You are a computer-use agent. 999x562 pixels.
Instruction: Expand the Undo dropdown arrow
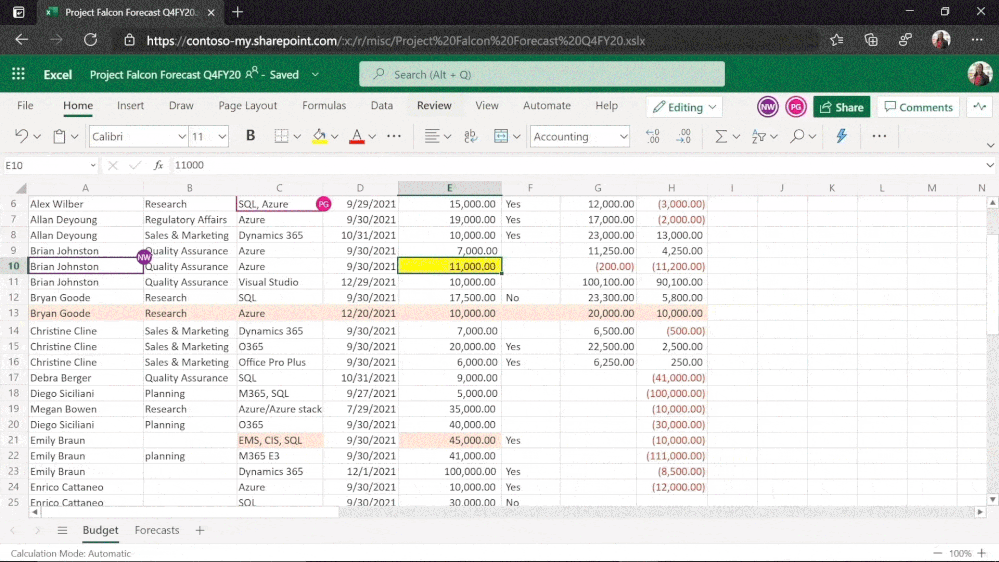pyautogui.click(x=37, y=136)
